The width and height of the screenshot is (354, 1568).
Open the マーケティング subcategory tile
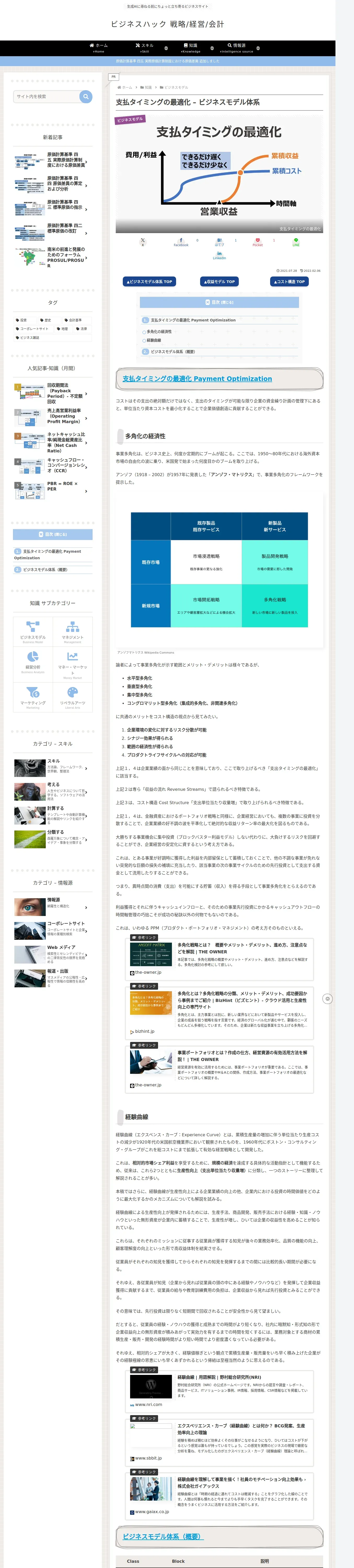pos(33,697)
